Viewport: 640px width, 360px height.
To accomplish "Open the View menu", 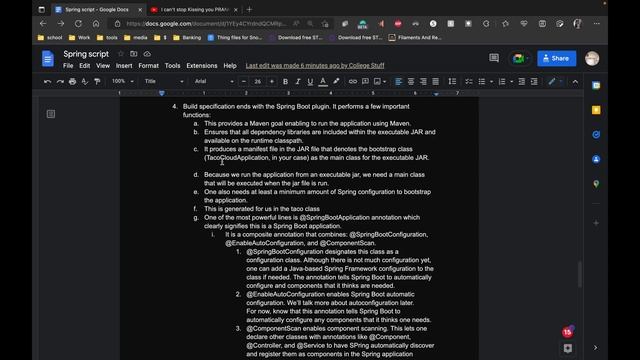I will pos(103,66).
